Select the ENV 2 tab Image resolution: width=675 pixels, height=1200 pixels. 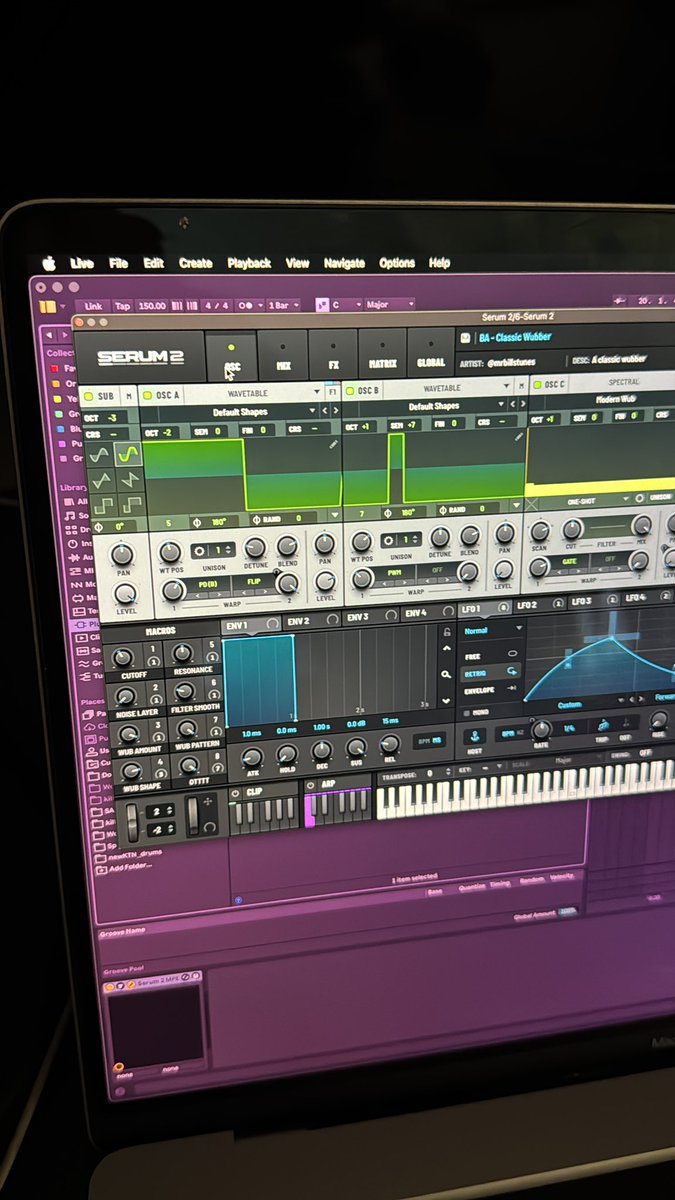click(308, 621)
